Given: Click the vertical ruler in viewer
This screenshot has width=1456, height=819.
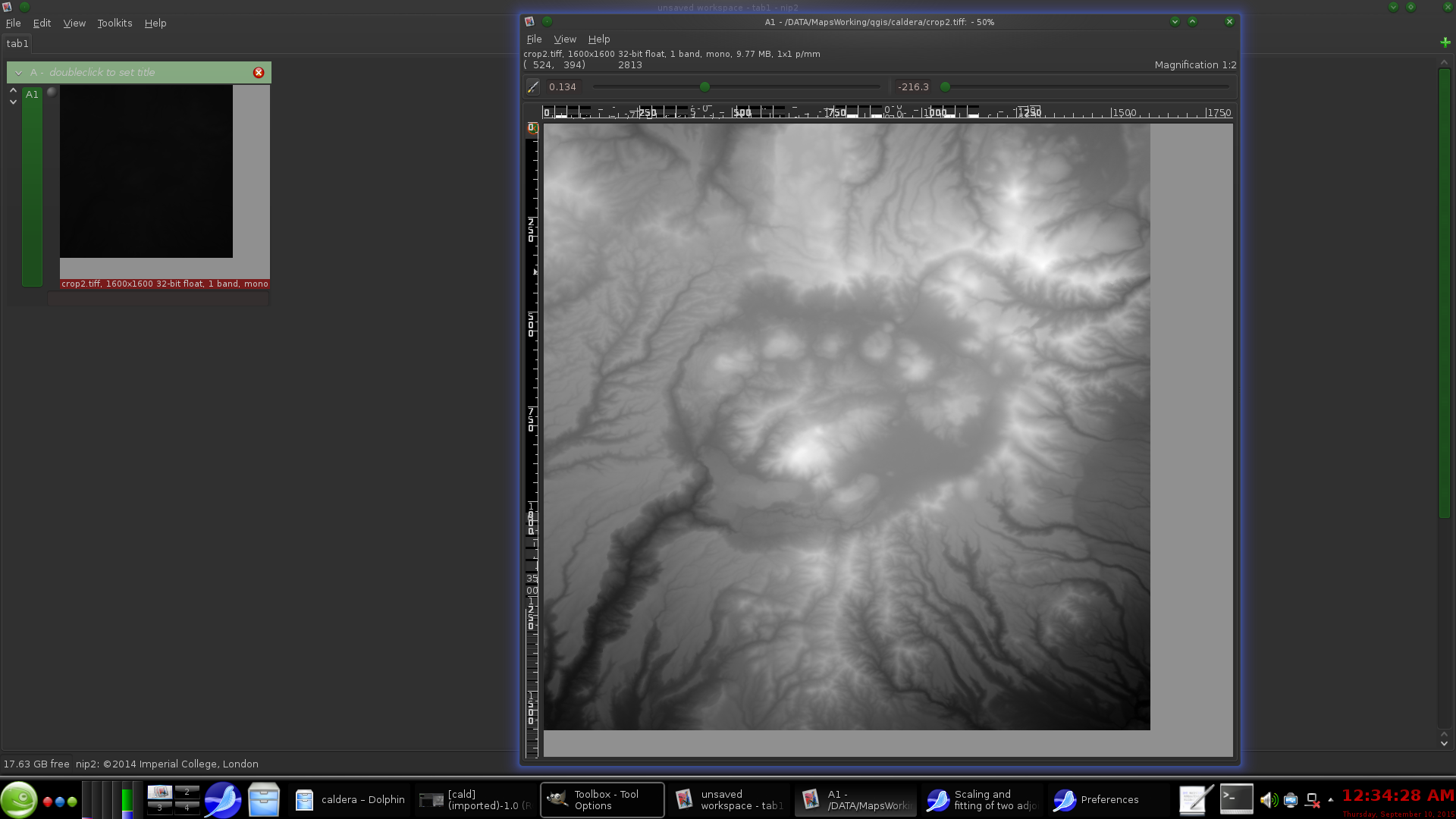Looking at the screenshot, I should pos(532,440).
